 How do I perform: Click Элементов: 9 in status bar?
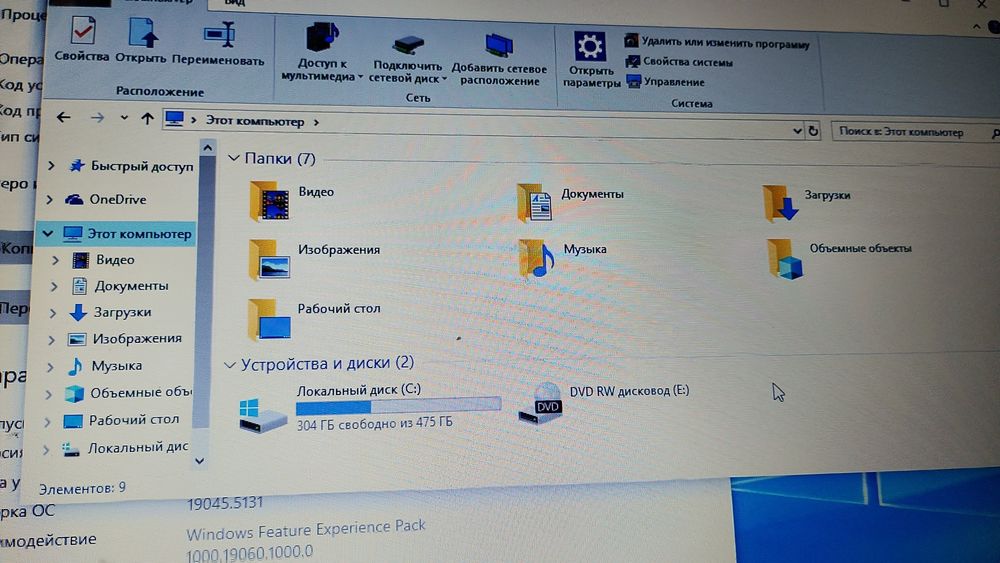point(82,488)
